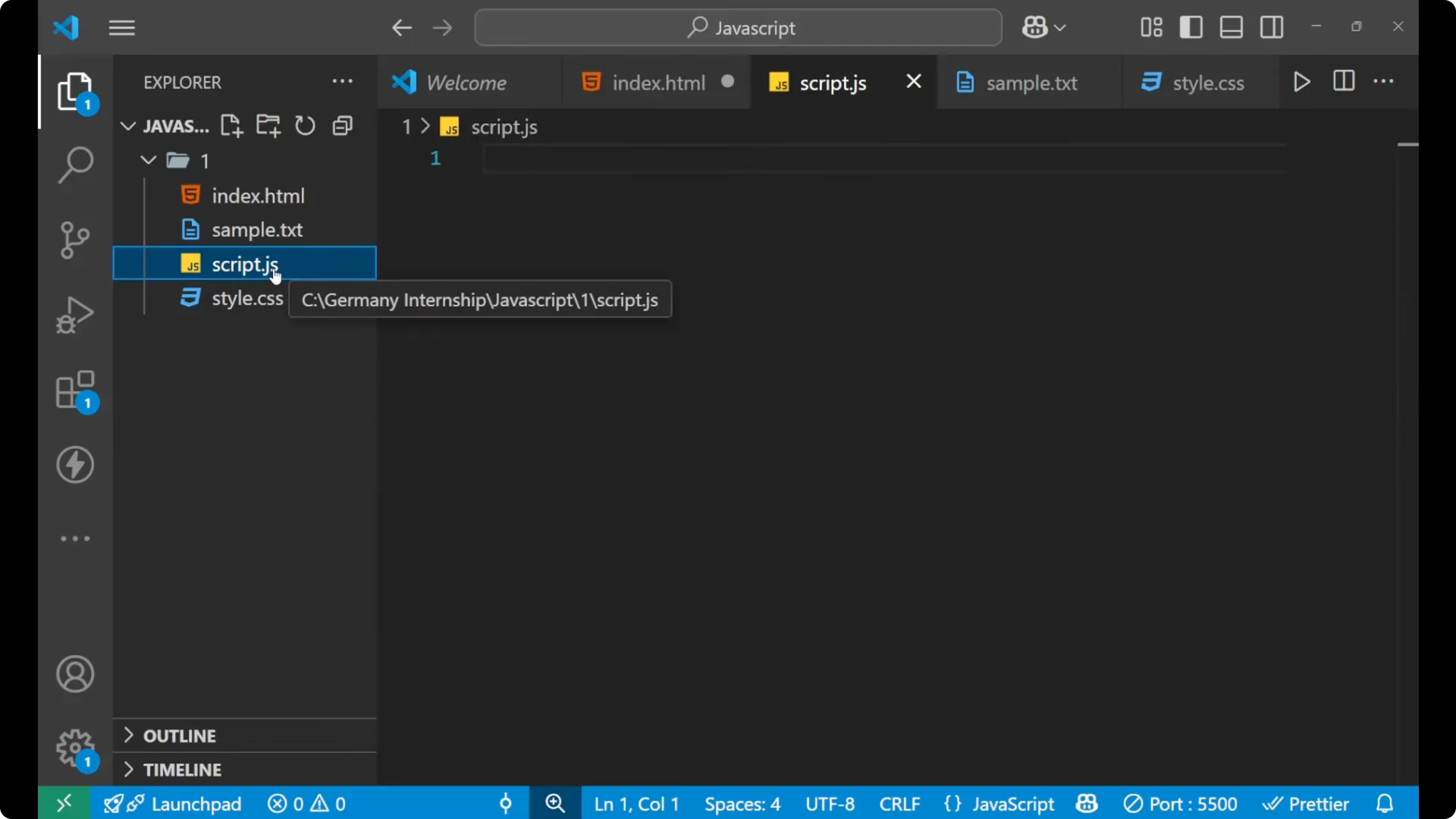Viewport: 1456px width, 819px height.
Task: Click the Split Editor icon
Action: click(1344, 82)
